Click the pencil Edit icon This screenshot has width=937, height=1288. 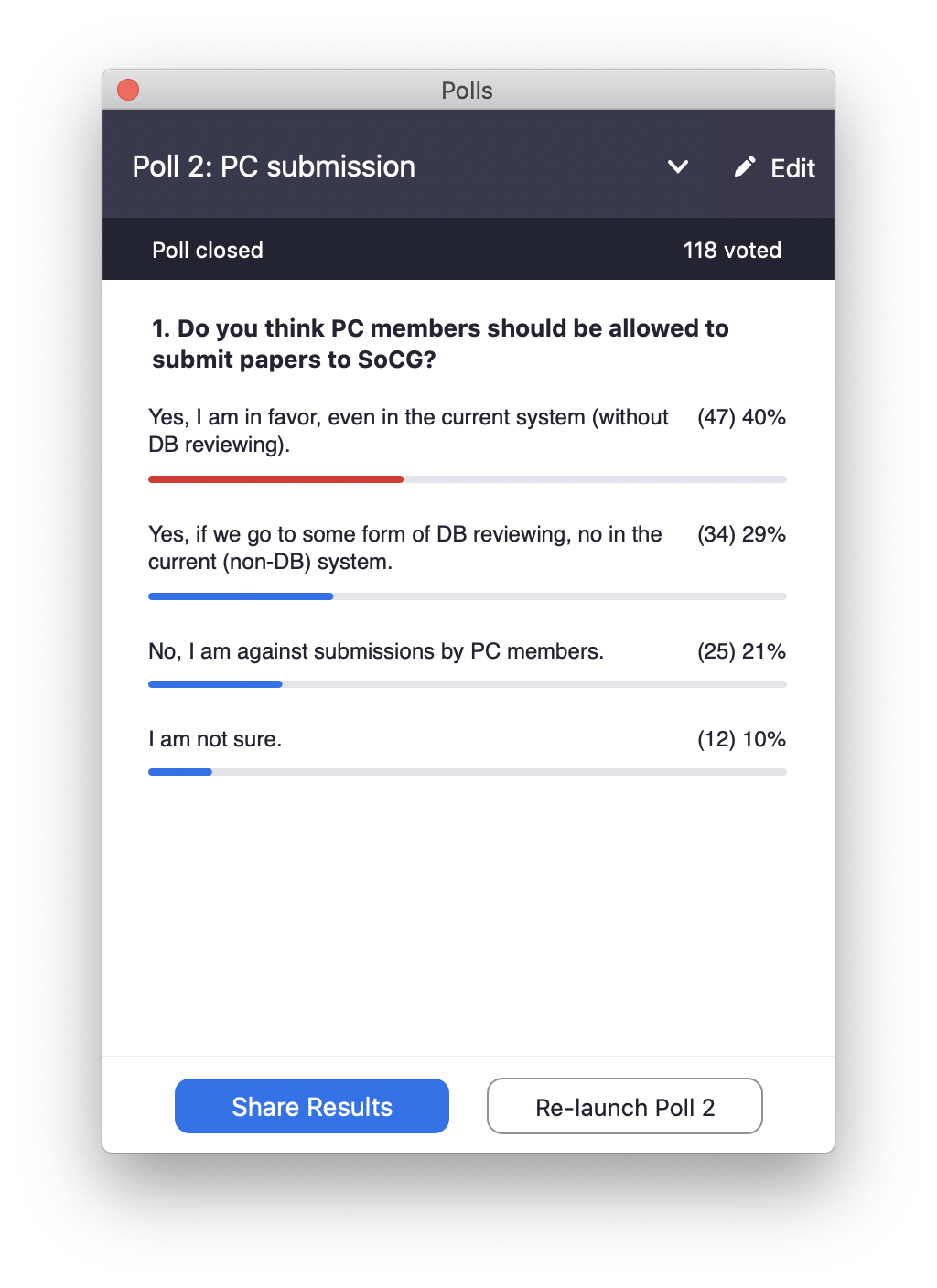[745, 166]
